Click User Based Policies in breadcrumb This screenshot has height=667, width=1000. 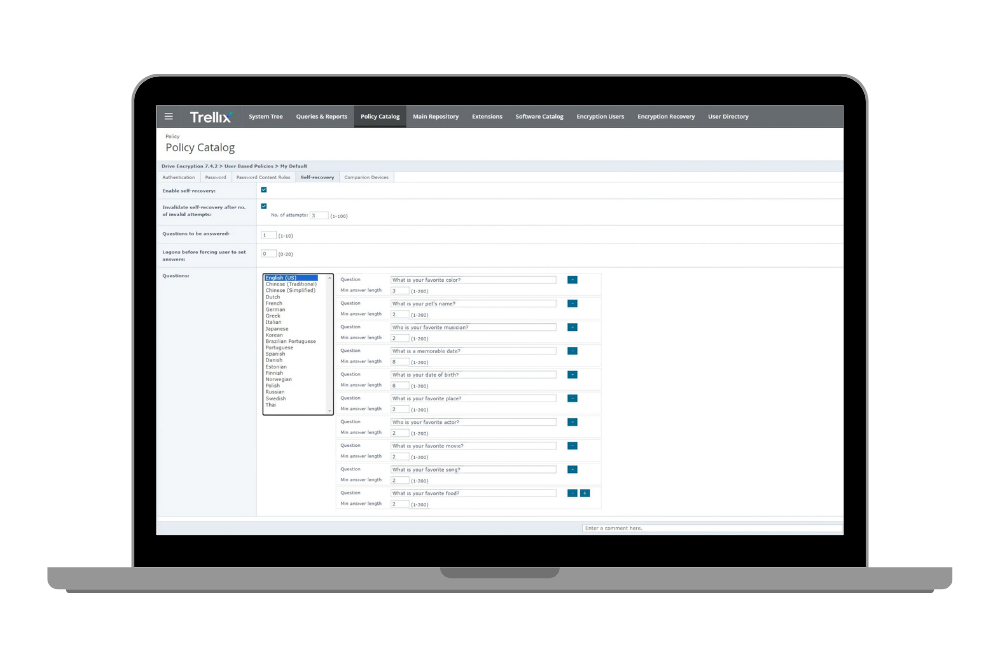click(249, 166)
